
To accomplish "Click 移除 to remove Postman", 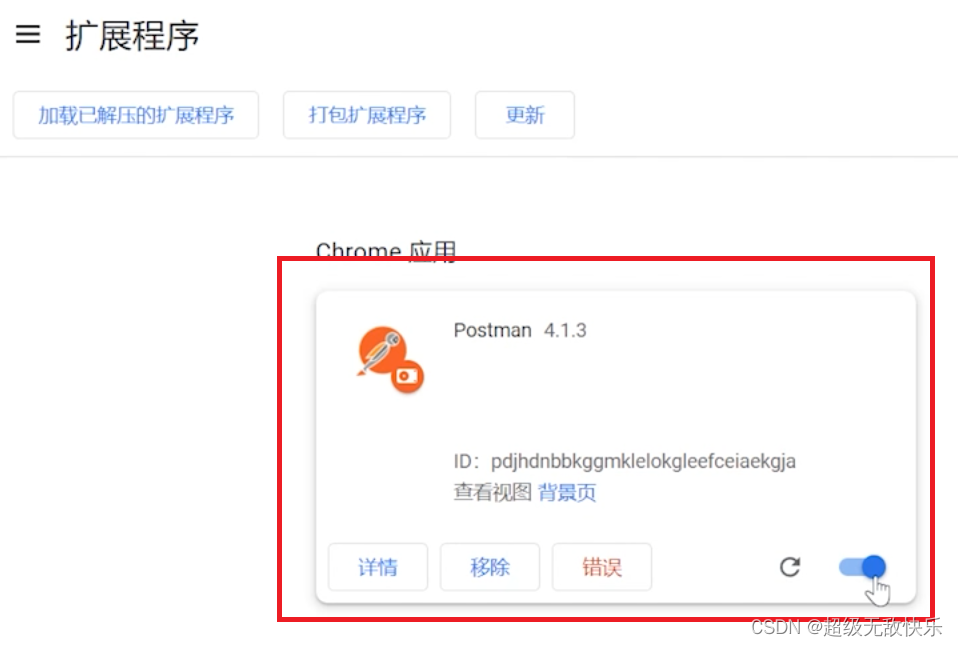I will point(490,567).
